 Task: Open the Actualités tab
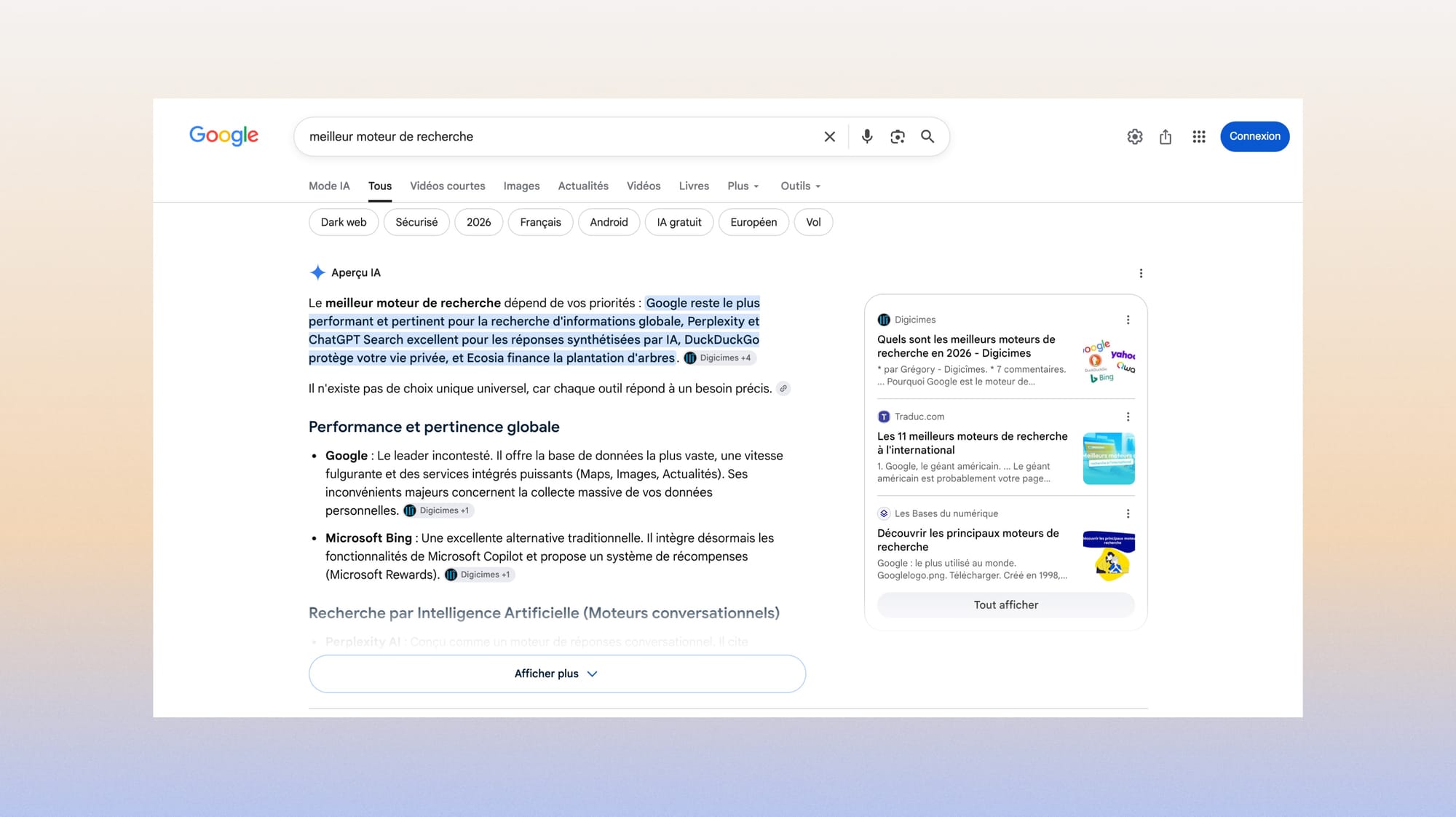pyautogui.click(x=583, y=186)
